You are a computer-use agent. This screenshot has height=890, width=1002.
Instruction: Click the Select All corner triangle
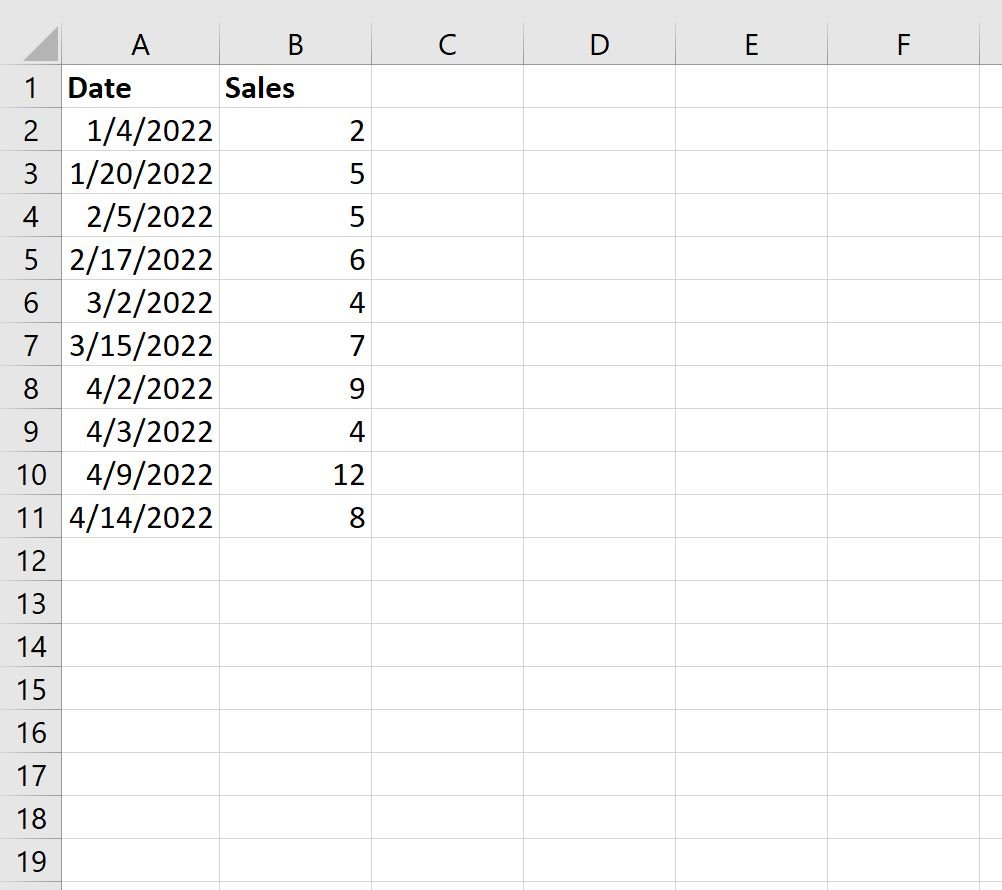(41, 45)
